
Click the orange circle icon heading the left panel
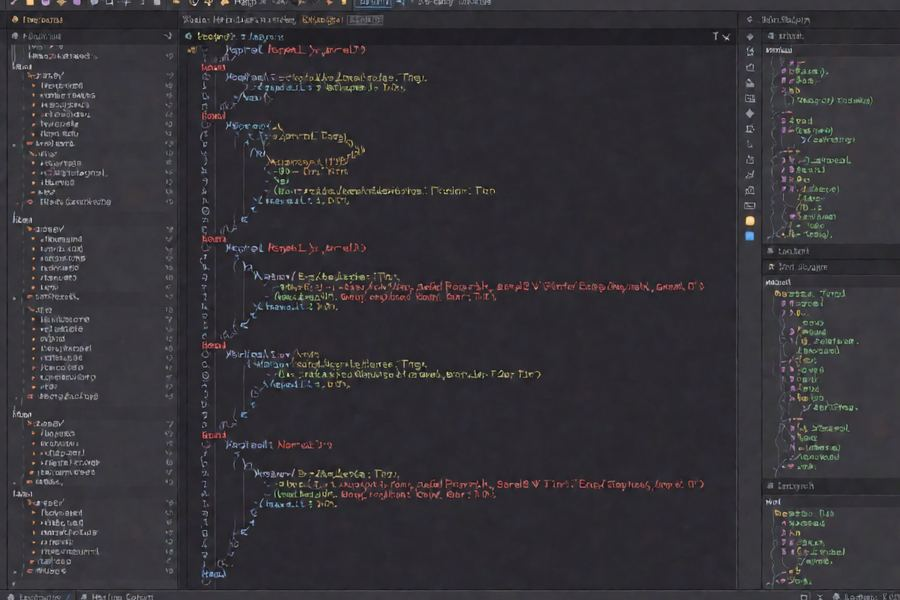[15, 20]
